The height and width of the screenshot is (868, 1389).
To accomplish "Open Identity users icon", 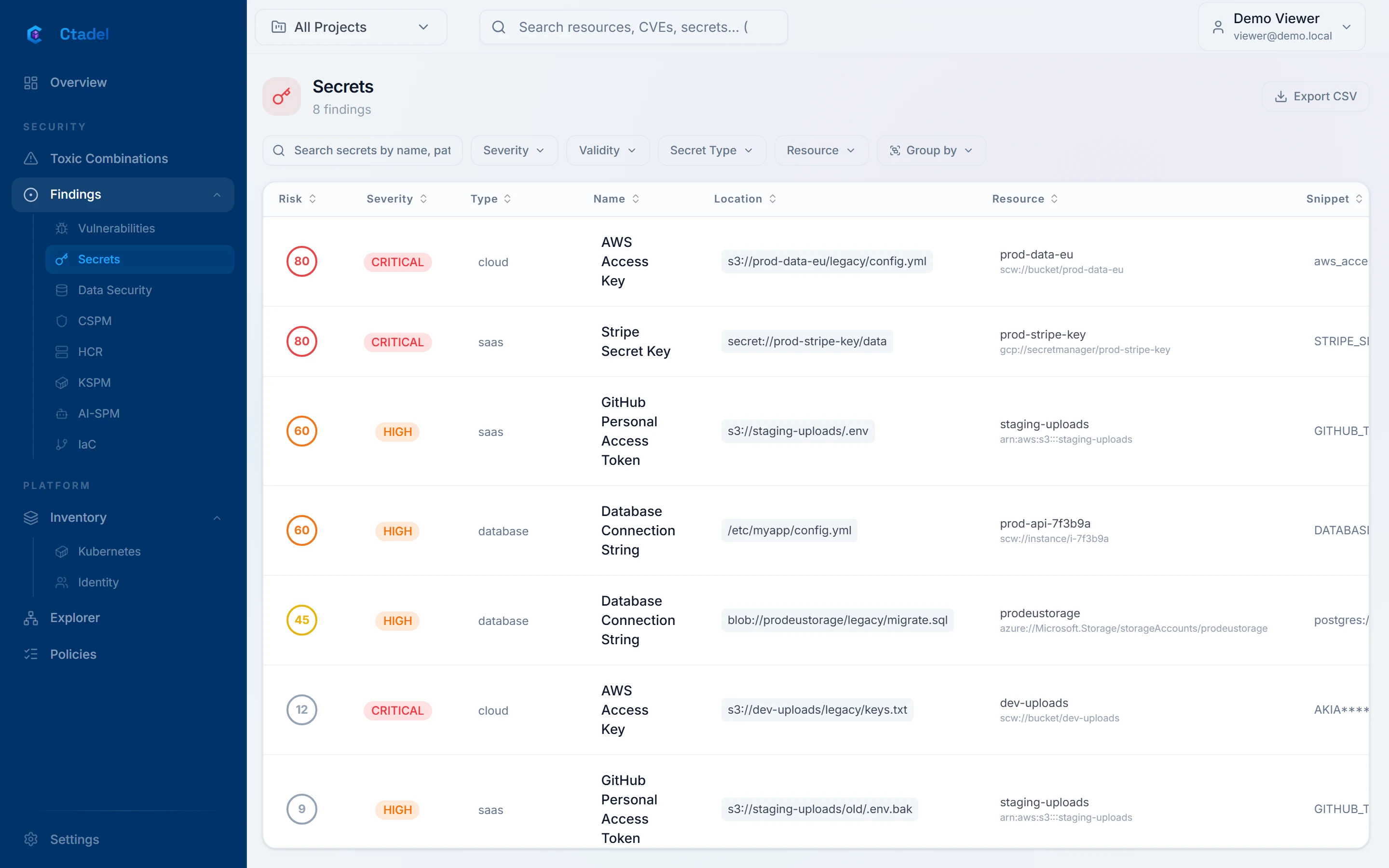I will click(x=62, y=583).
